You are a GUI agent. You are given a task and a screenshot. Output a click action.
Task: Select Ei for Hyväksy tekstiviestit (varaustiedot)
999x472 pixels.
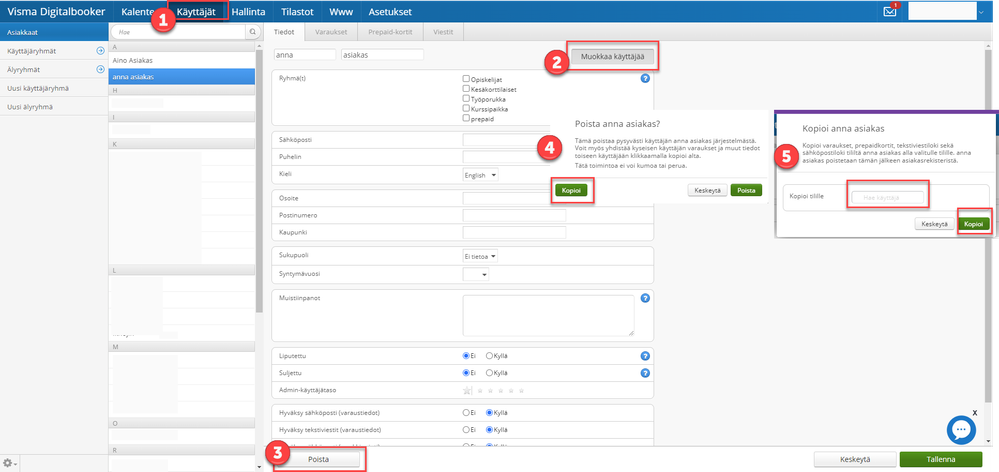click(466, 429)
